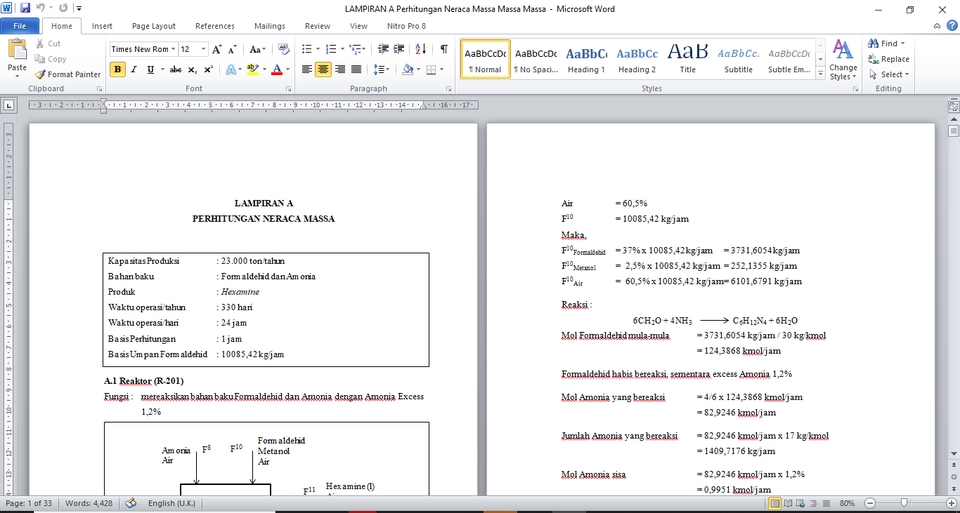This screenshot has width=960, height=513.
Task: Toggle Italic formatting
Action: 133,70
